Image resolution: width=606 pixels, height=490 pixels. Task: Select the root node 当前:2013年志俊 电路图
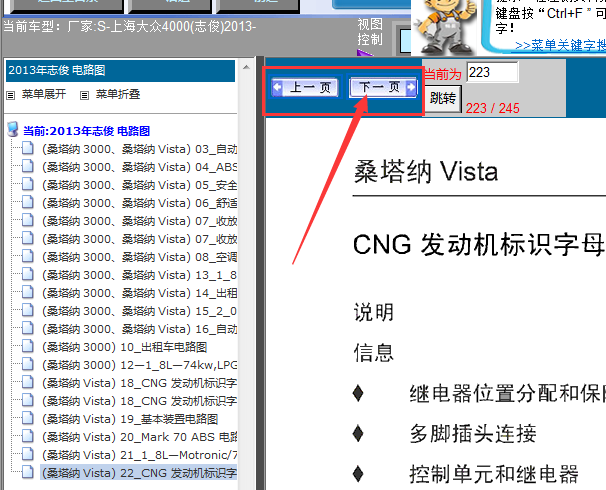87,131
